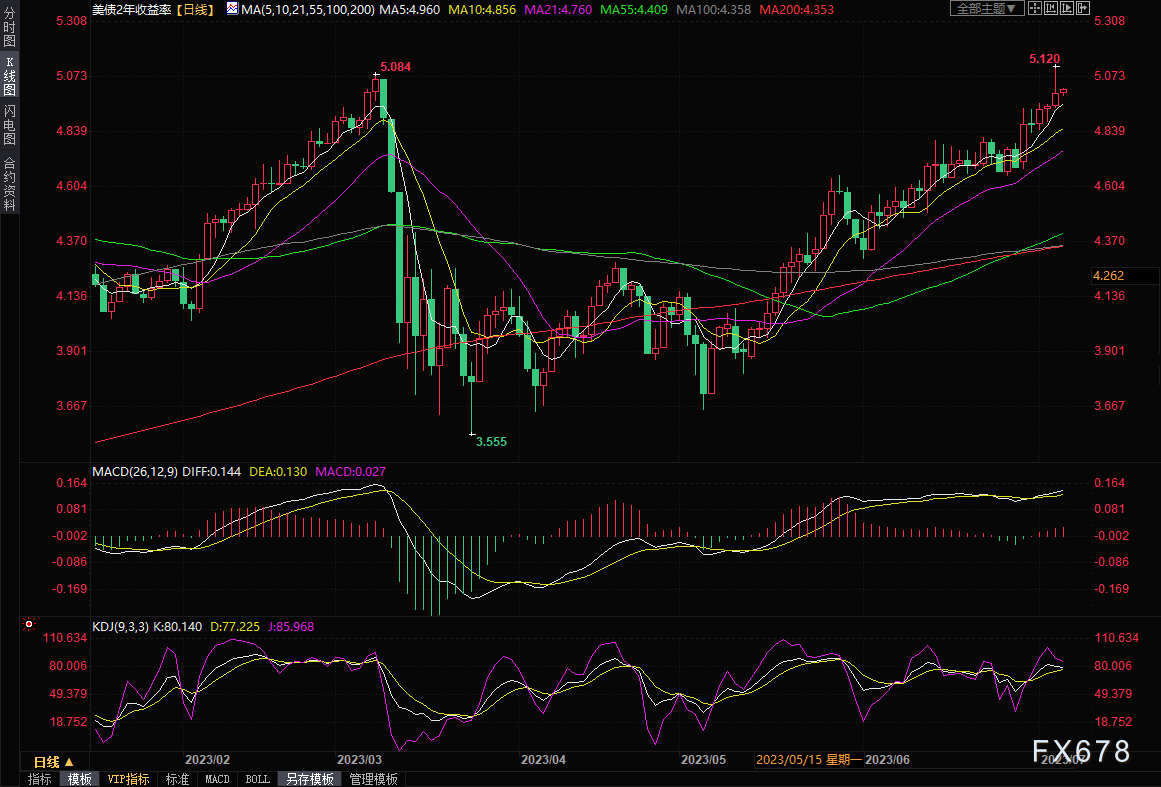Select the 指标 bottom tab

(x=40, y=779)
